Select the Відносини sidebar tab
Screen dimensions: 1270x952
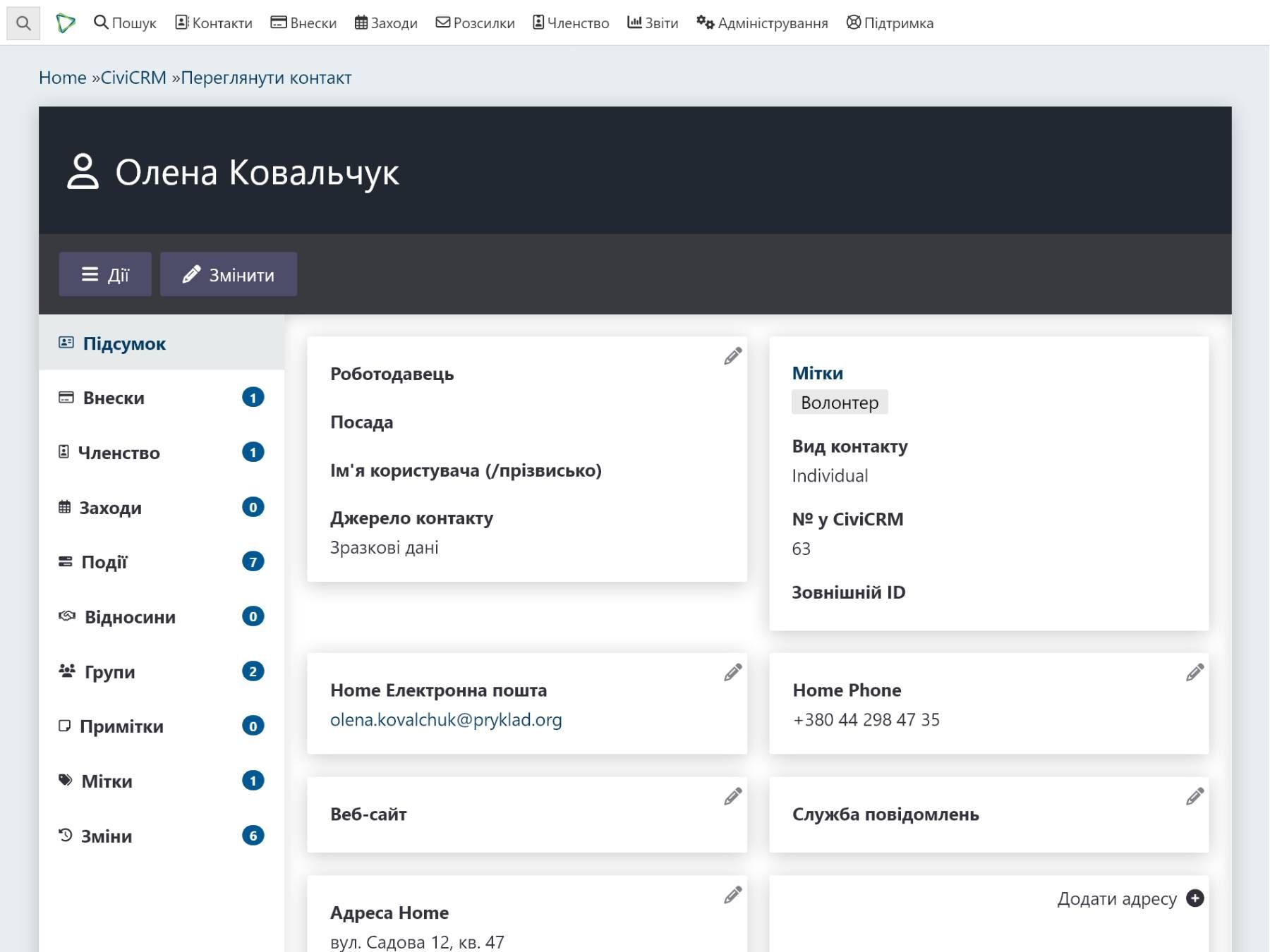[162, 617]
